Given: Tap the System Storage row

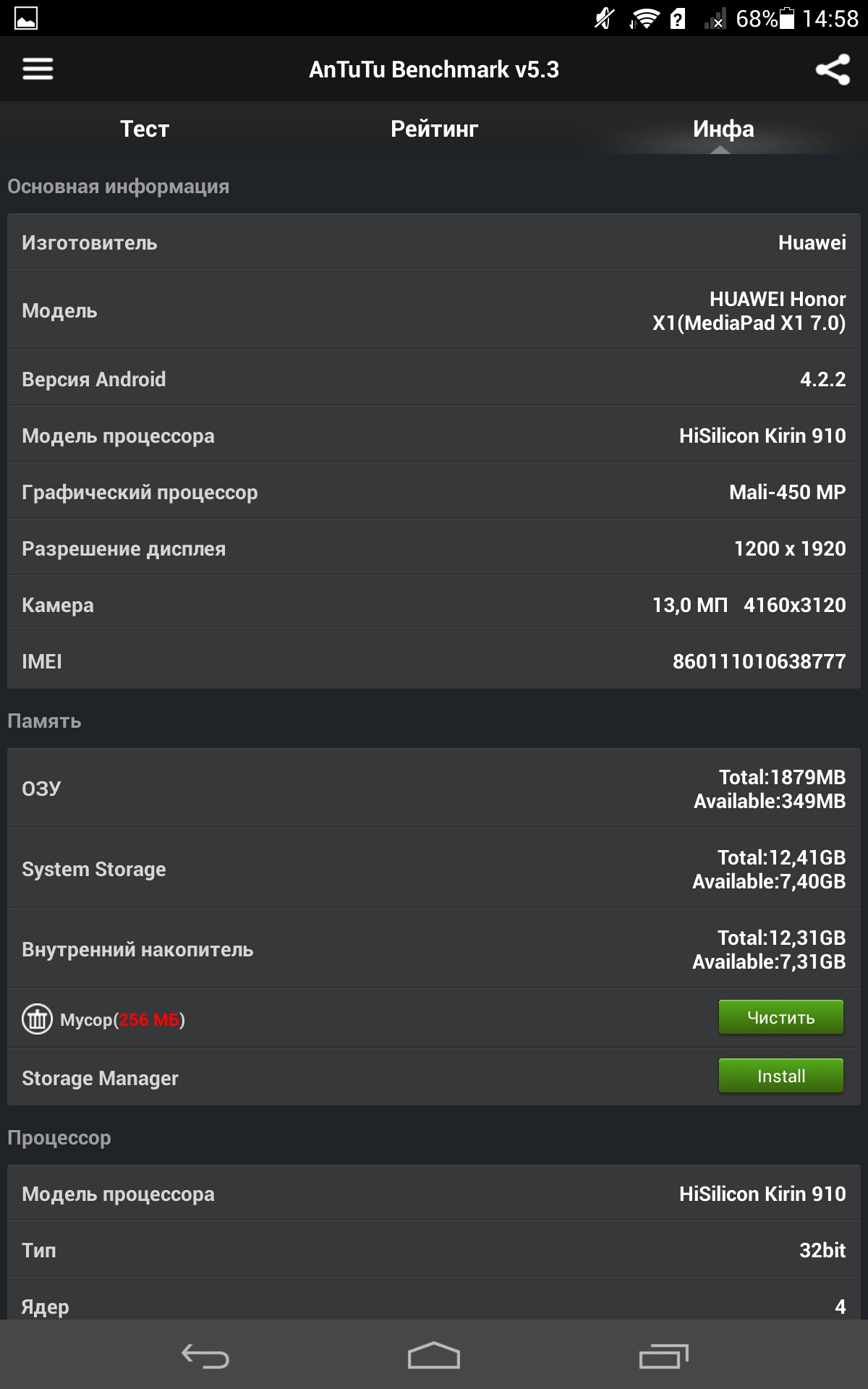Looking at the screenshot, I should [x=434, y=869].
